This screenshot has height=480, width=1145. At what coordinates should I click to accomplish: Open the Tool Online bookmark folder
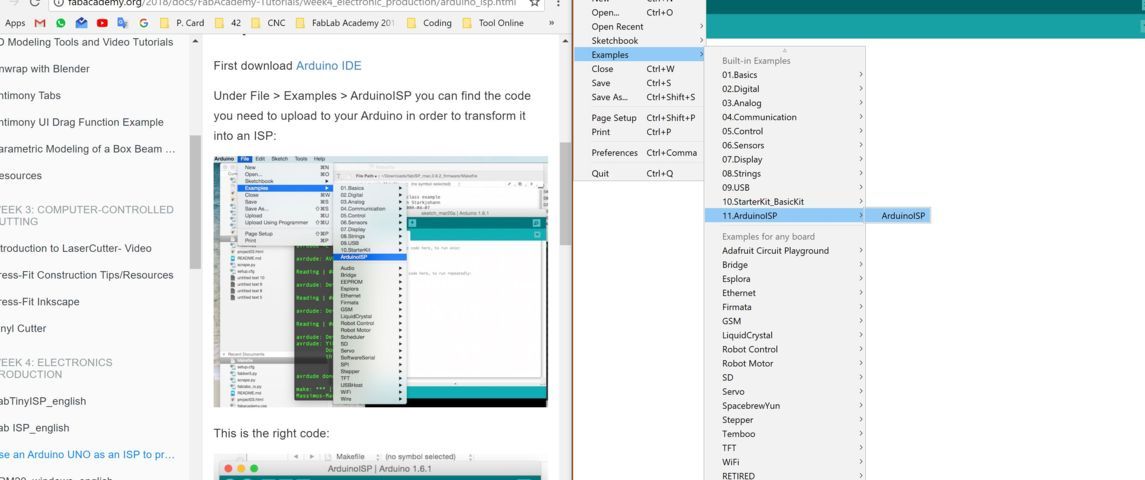click(x=493, y=23)
